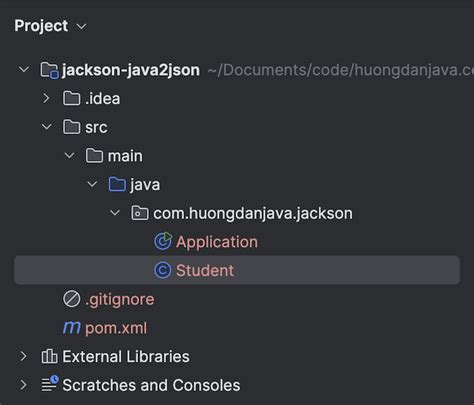Expand the .idea folder
This screenshot has height=405, width=474.
pyautogui.click(x=46, y=98)
